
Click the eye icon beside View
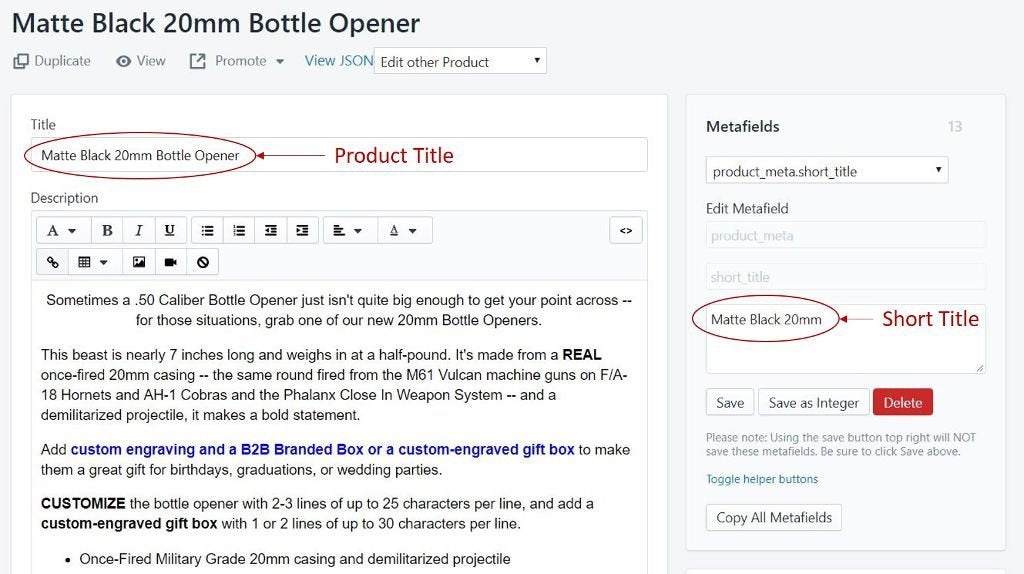[123, 61]
